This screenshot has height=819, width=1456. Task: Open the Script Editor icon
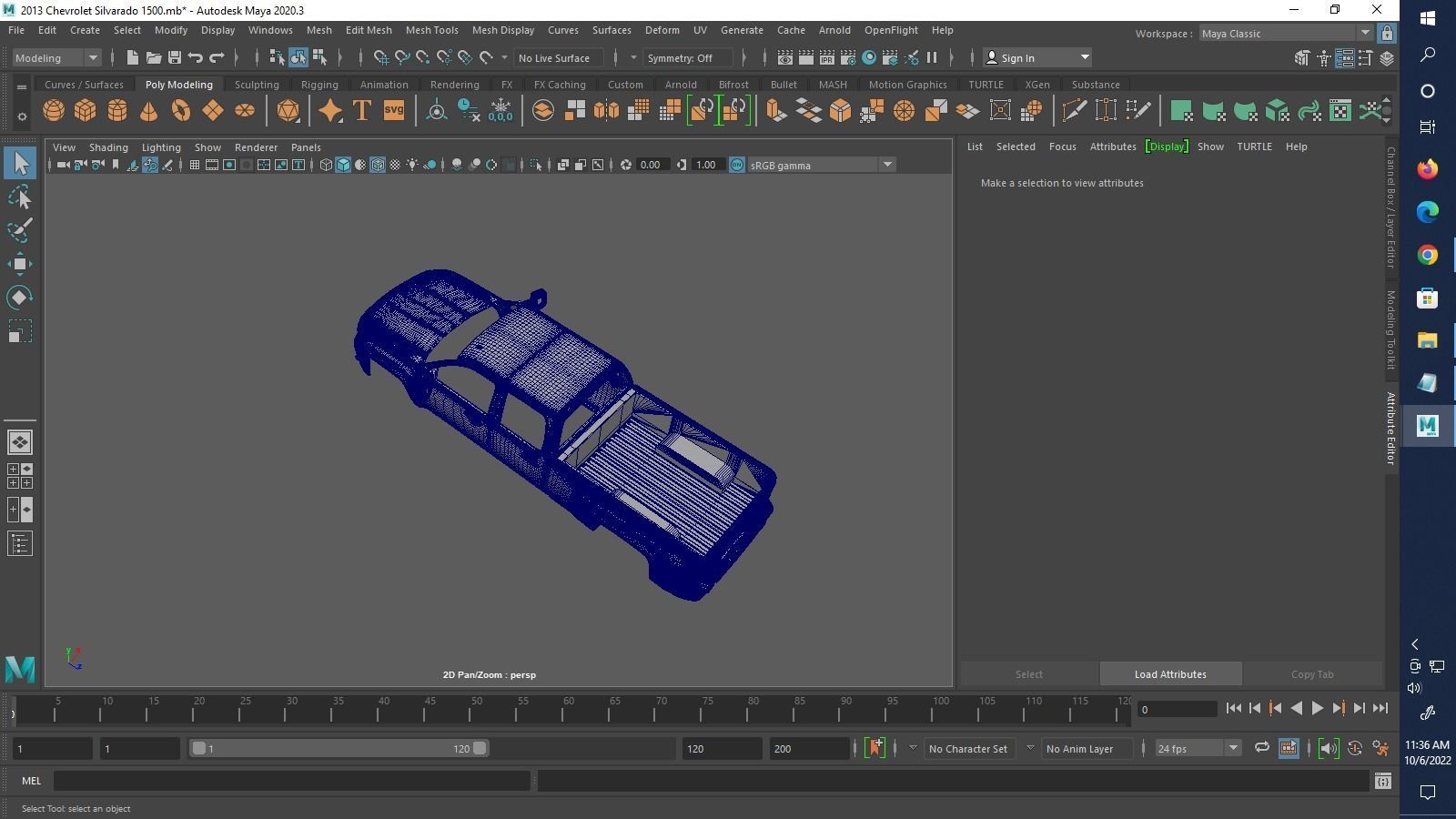(x=1383, y=781)
